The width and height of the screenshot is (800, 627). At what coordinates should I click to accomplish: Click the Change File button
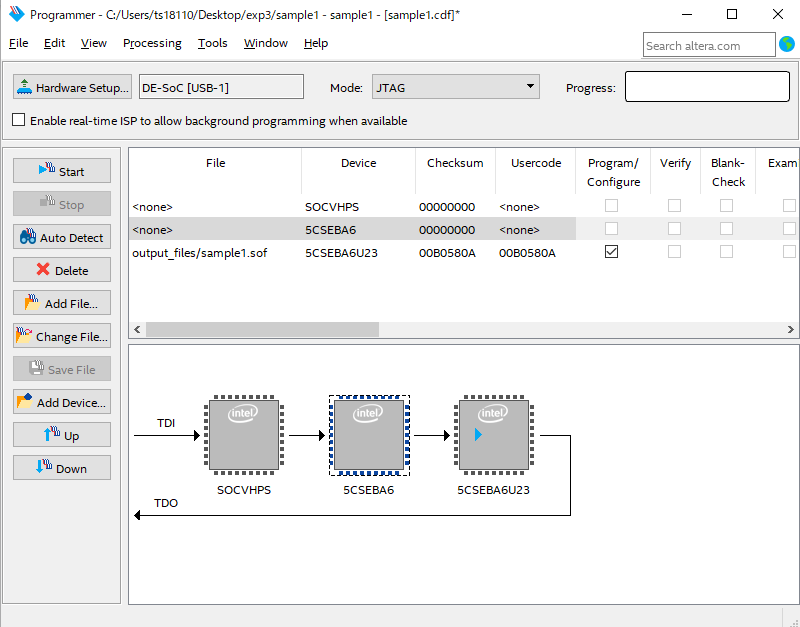tap(62, 336)
